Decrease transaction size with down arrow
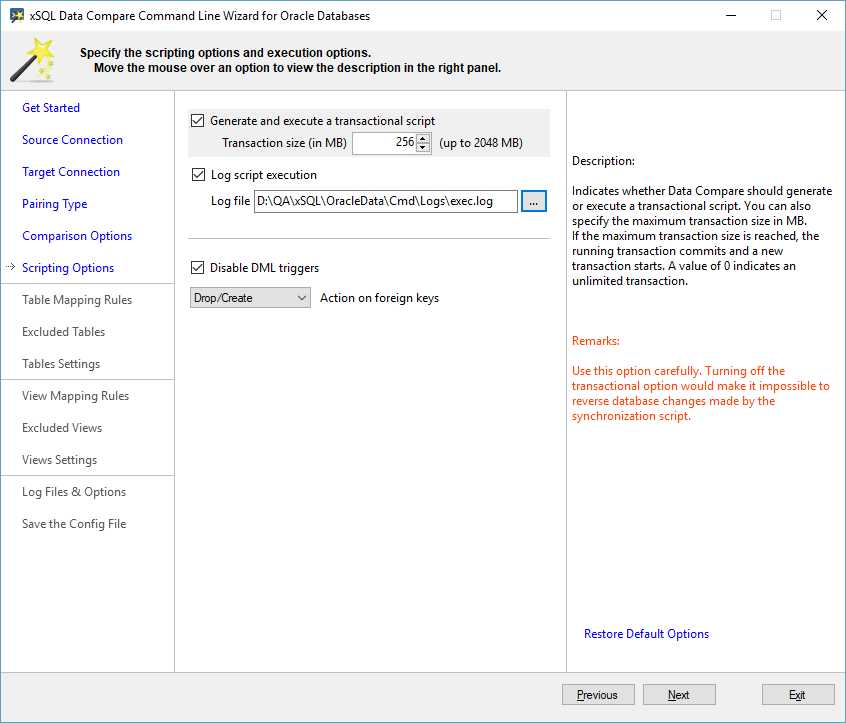 coord(424,147)
